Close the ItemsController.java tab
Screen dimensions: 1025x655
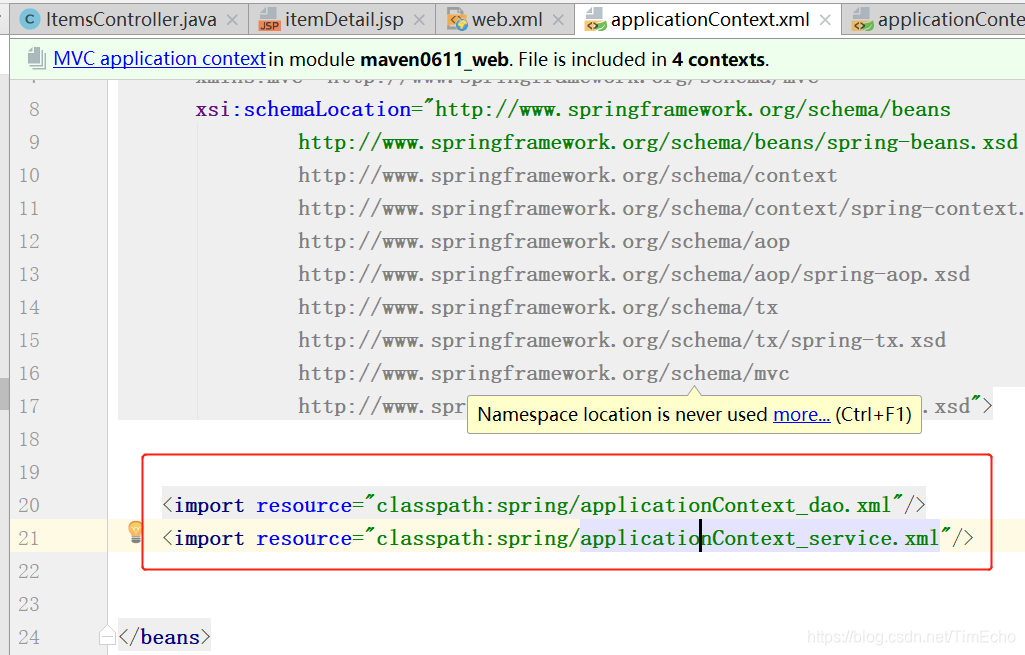click(232, 20)
